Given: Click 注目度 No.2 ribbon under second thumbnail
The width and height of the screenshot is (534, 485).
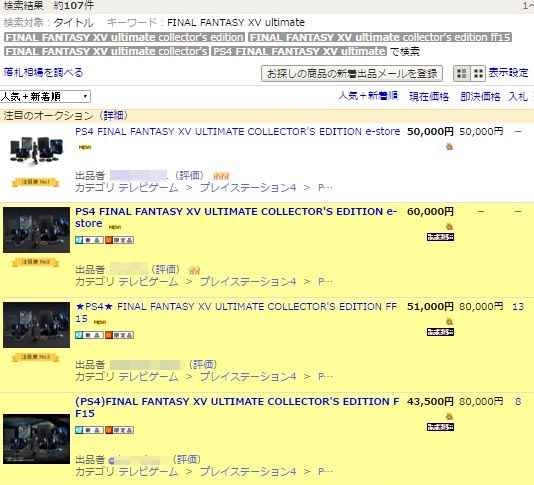Looking at the screenshot, I should point(36,262).
